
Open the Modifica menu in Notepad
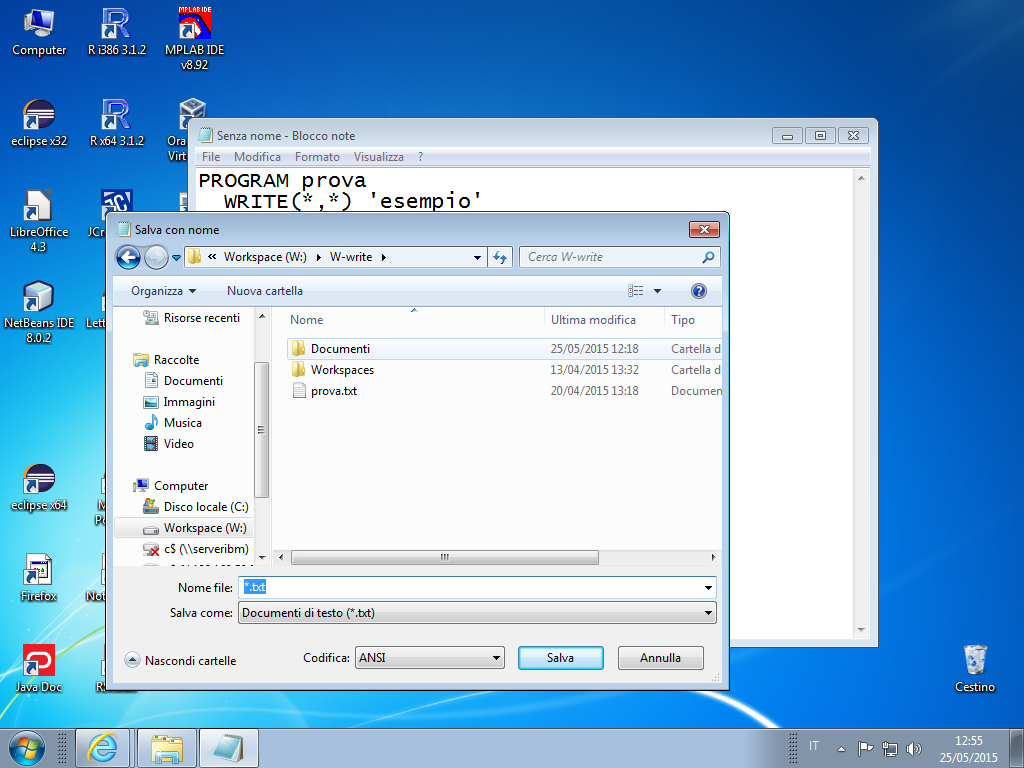257,157
